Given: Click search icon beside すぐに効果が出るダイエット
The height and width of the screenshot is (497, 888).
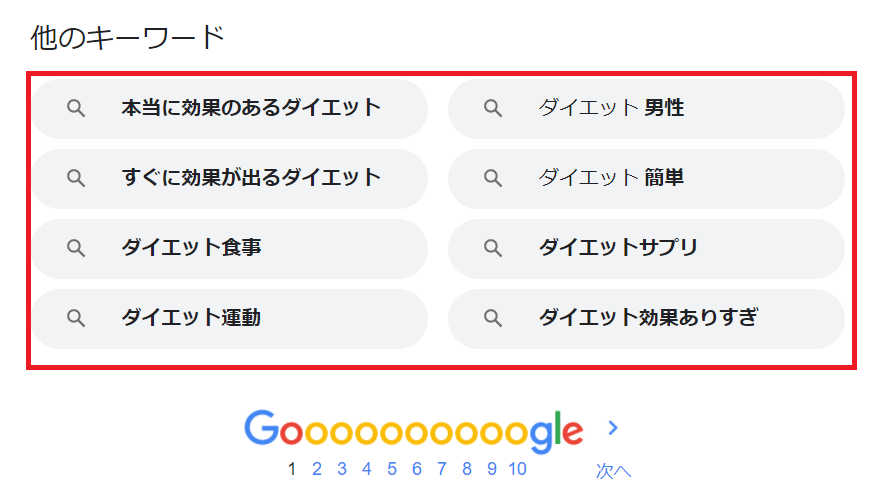Looking at the screenshot, I should coord(76,178).
